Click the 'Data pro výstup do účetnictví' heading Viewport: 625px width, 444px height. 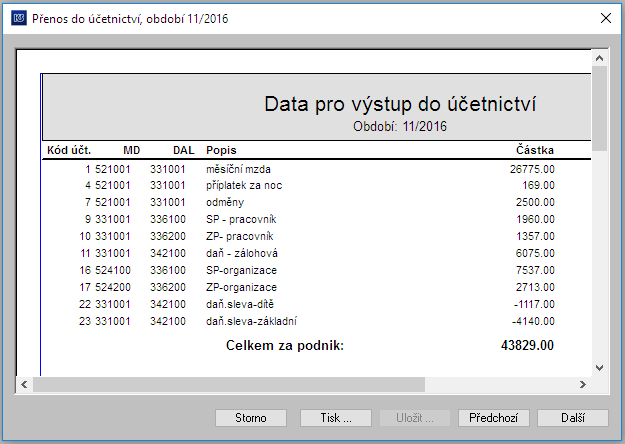coord(400,104)
